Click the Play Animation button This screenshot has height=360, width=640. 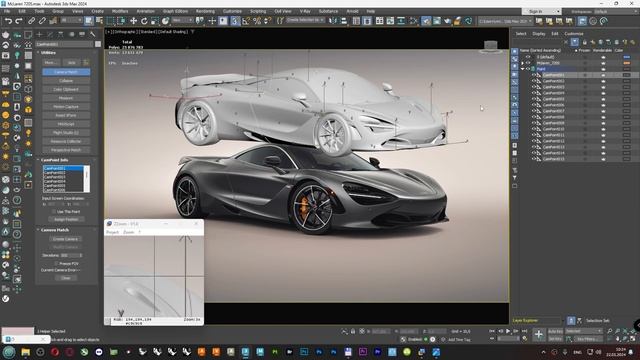pos(508,331)
